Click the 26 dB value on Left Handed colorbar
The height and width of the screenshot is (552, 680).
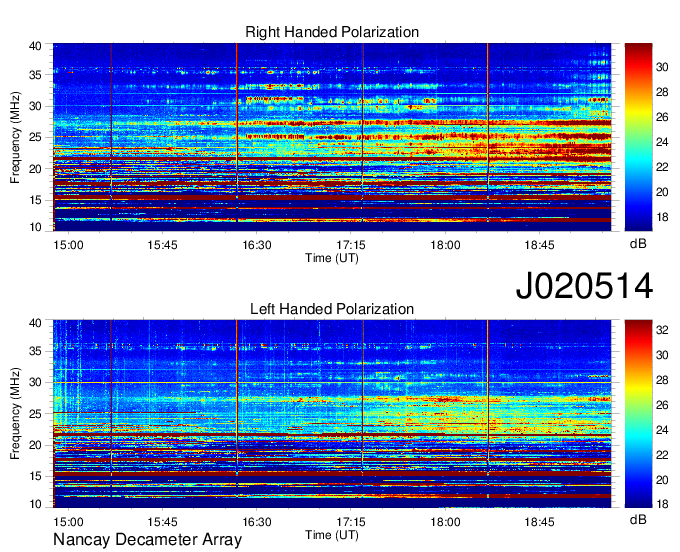tap(662, 405)
